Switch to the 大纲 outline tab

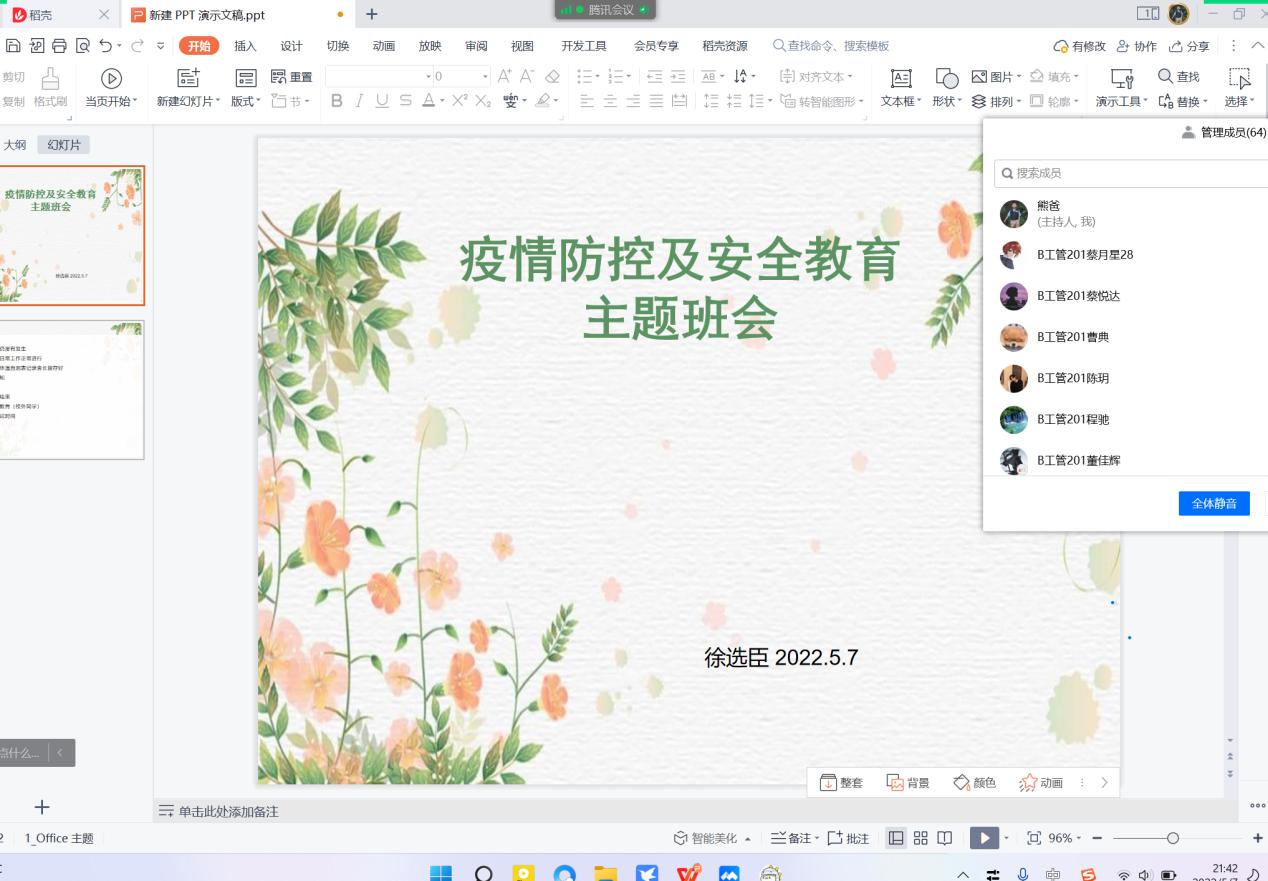(x=15, y=145)
